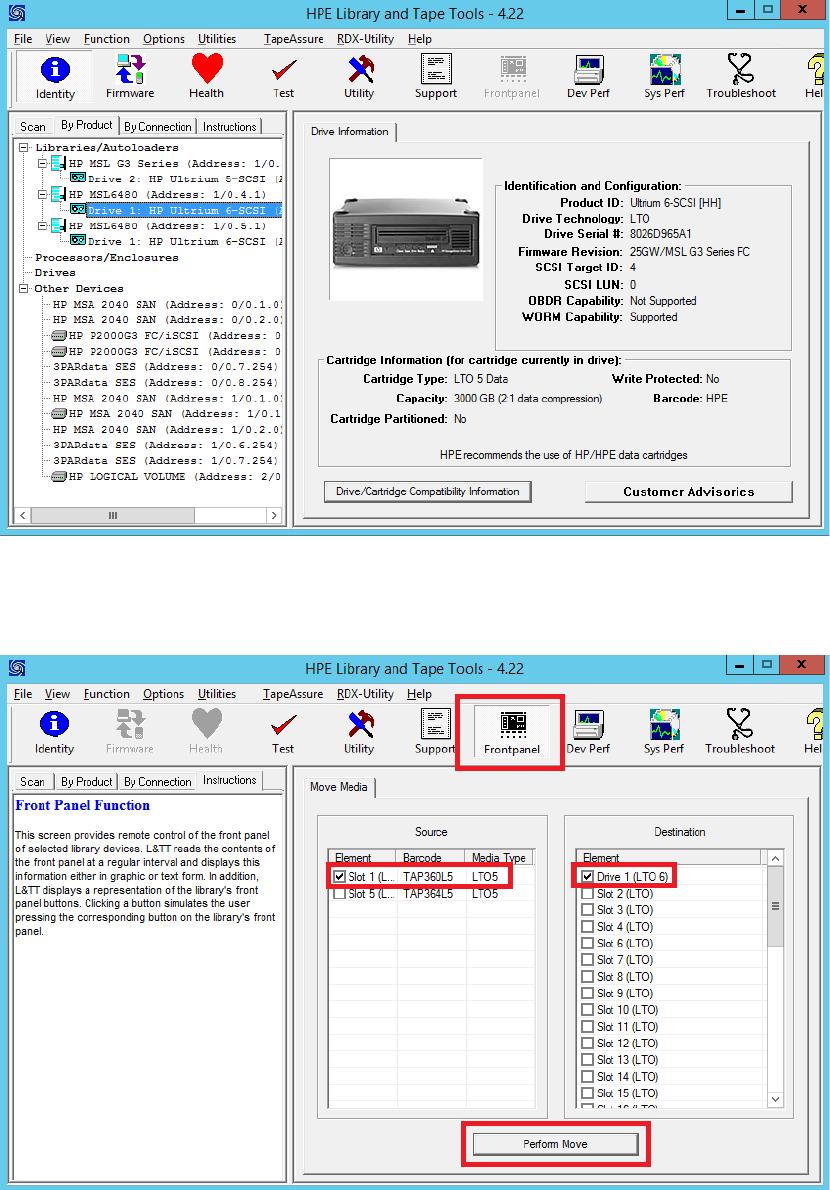Select Test checkmark icon in top window
Screen dimensions: 830x1190
(x=283, y=77)
